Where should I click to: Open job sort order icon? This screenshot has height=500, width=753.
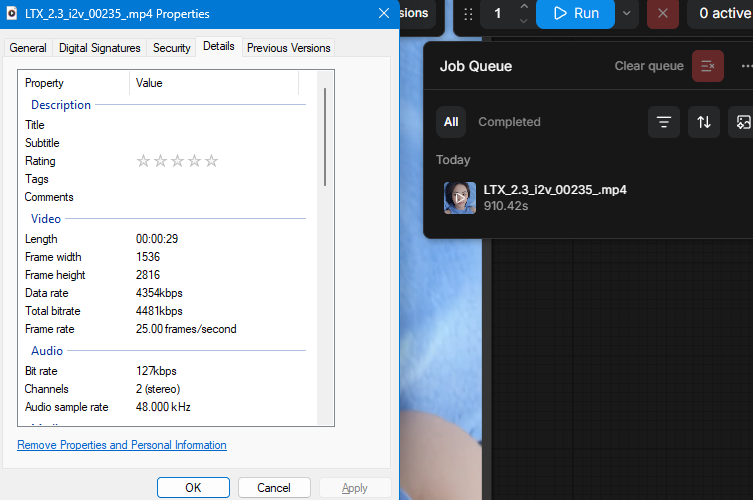click(704, 122)
